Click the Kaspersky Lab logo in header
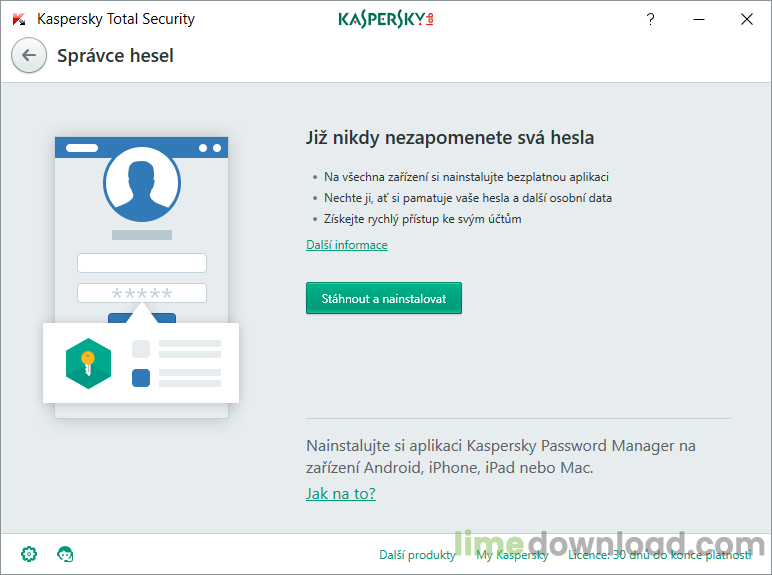This screenshot has height=575, width=772. coord(386,19)
